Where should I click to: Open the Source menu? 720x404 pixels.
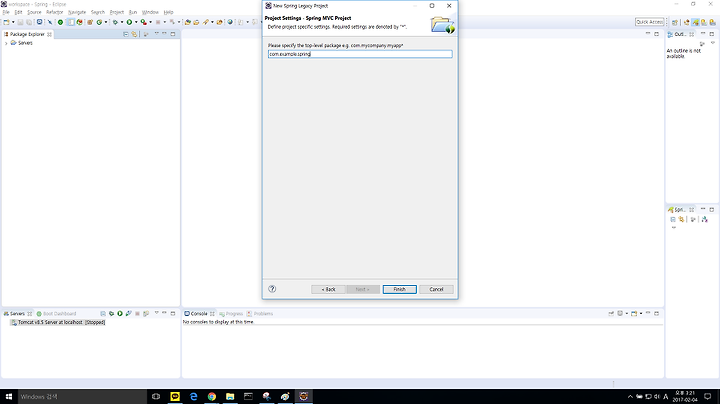point(34,12)
